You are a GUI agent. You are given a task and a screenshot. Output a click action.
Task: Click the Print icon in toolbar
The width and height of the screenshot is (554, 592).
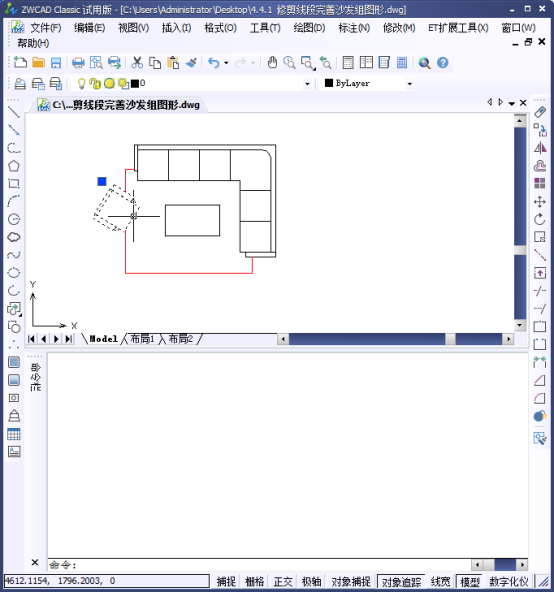(78, 63)
